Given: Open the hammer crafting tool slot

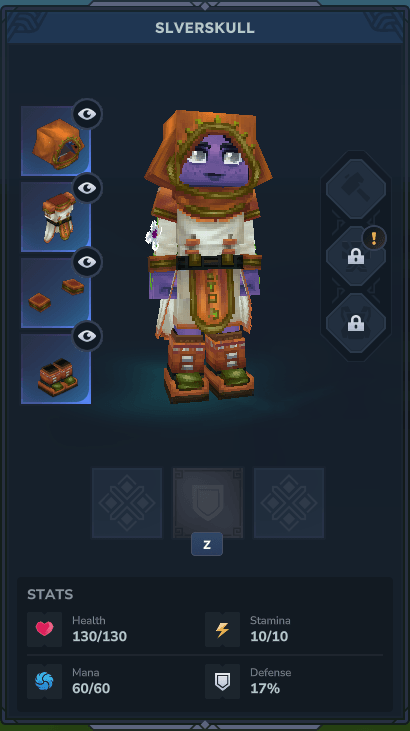Looking at the screenshot, I should tap(356, 188).
